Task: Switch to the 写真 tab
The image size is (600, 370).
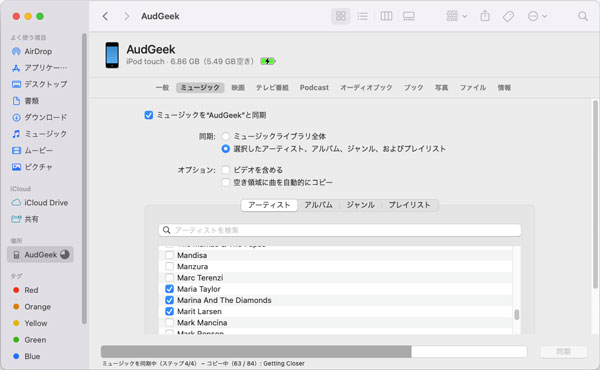Action: [x=441, y=88]
